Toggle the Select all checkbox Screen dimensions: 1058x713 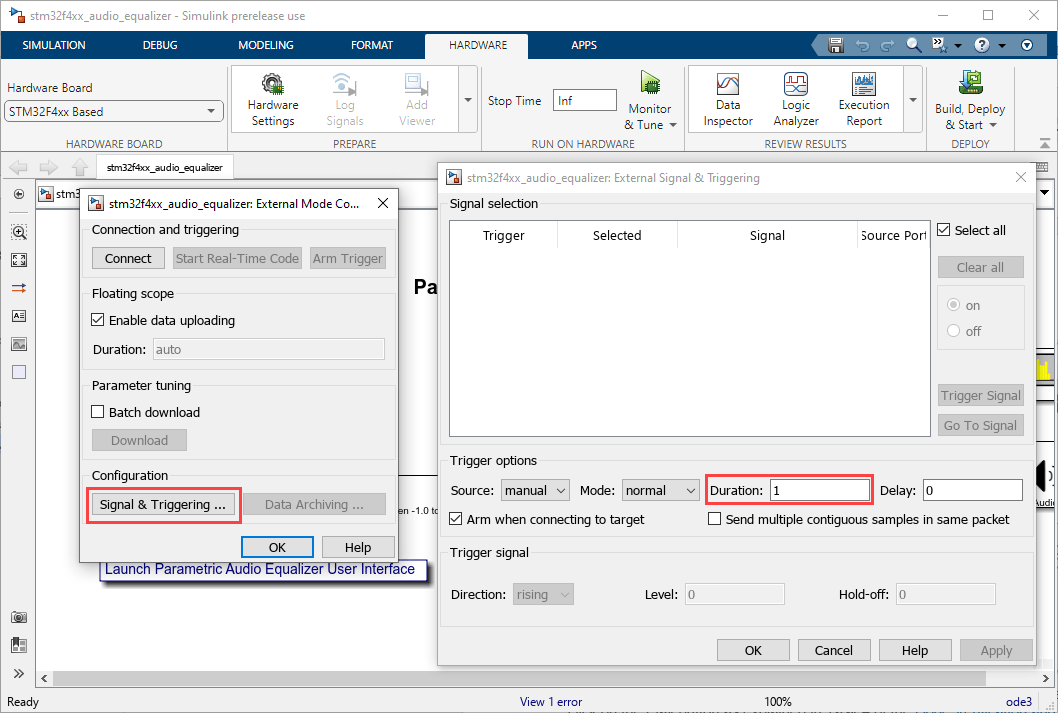(944, 230)
